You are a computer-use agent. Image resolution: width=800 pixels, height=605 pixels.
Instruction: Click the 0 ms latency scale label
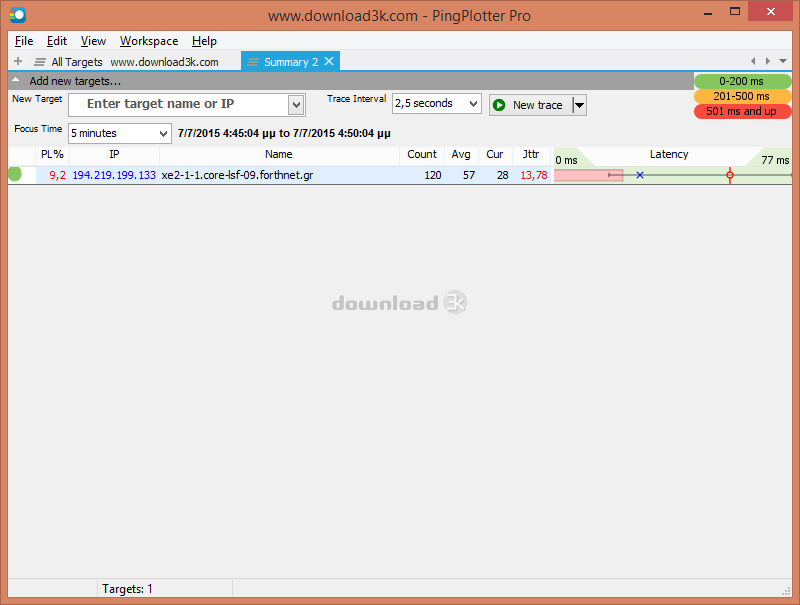(566, 160)
